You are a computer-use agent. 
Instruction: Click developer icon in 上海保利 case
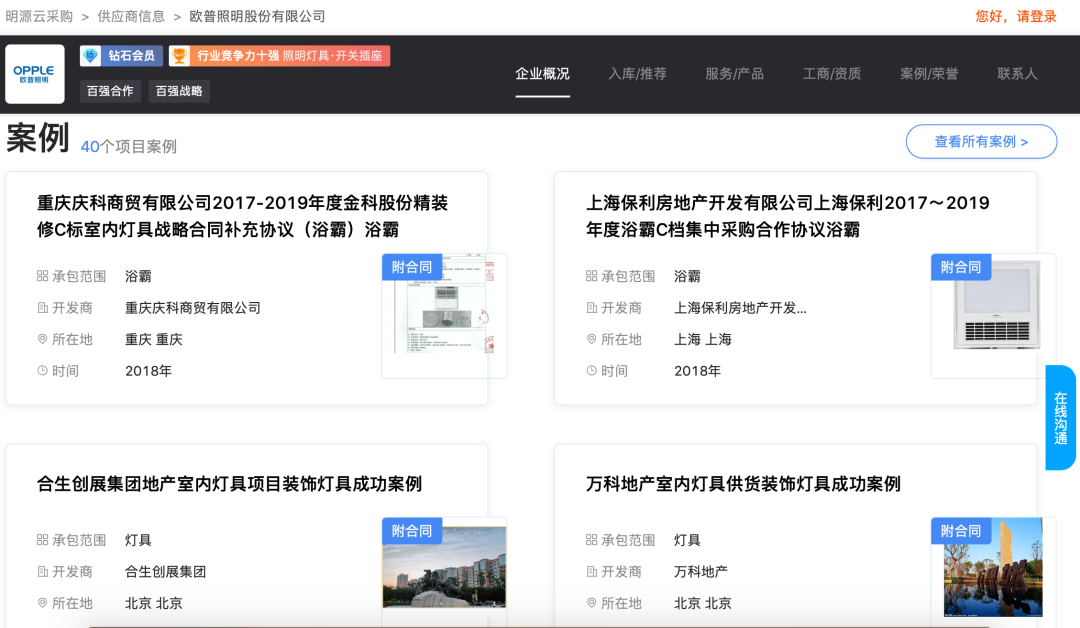point(591,308)
